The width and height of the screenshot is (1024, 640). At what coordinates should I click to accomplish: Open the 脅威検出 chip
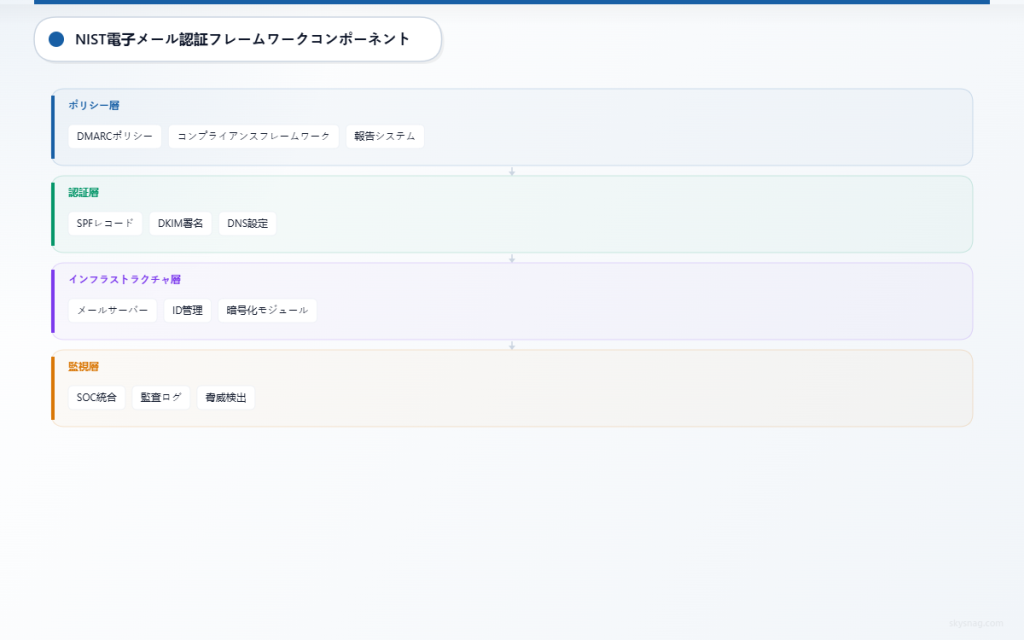(x=226, y=398)
